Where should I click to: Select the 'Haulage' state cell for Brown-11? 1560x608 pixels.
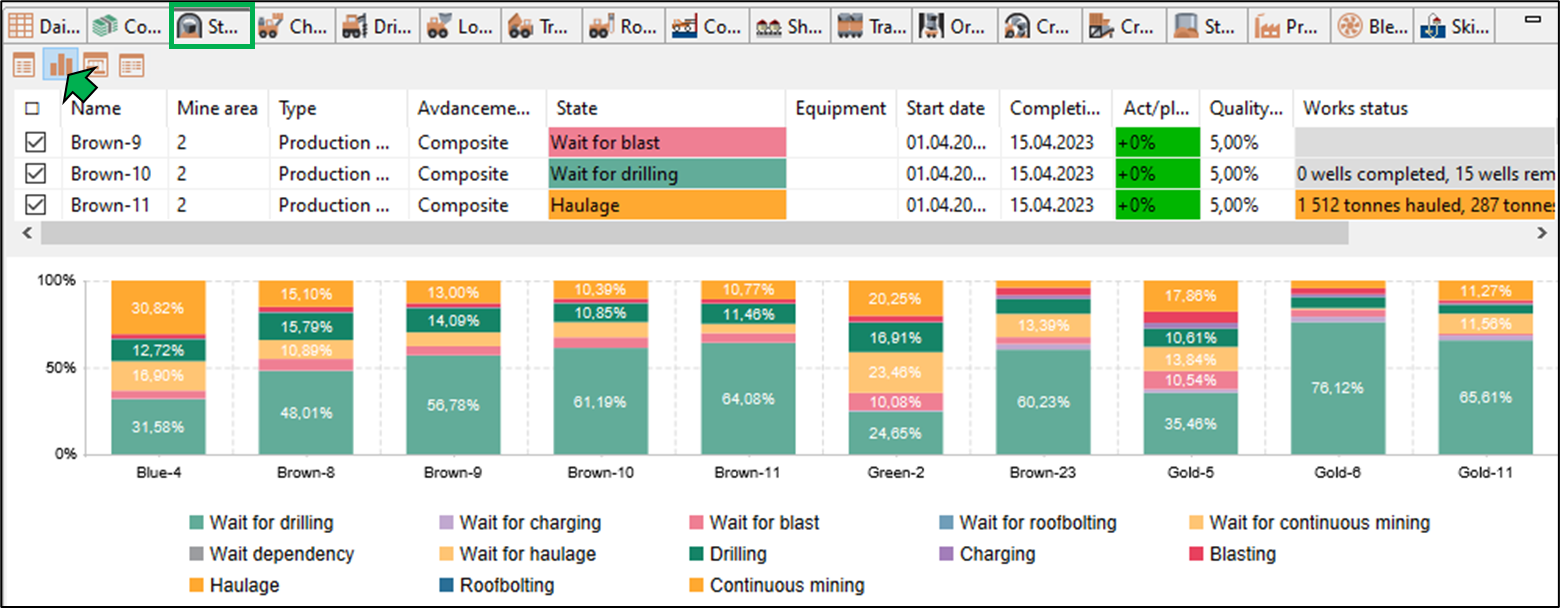[x=667, y=205]
